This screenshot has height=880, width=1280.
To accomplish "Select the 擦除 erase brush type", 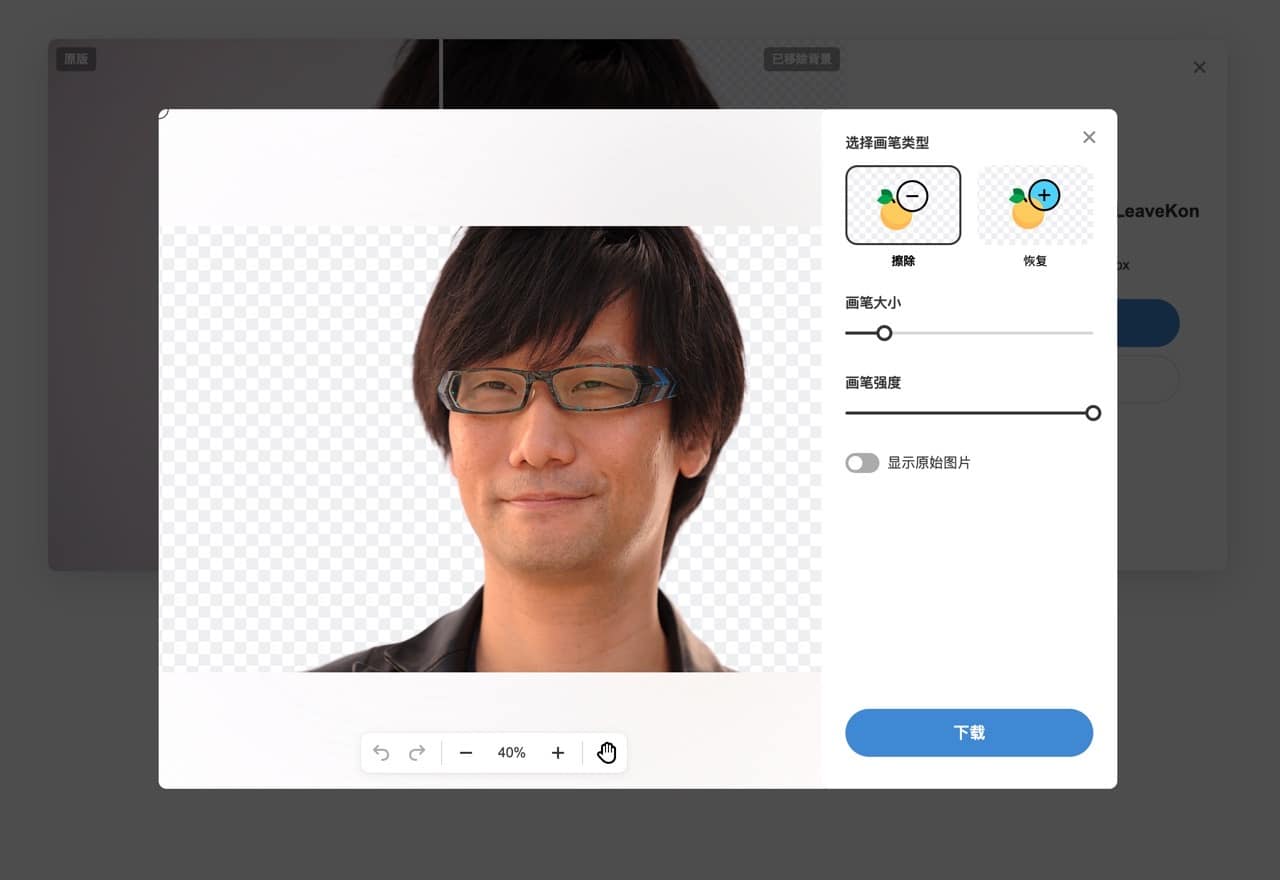I will [903, 205].
